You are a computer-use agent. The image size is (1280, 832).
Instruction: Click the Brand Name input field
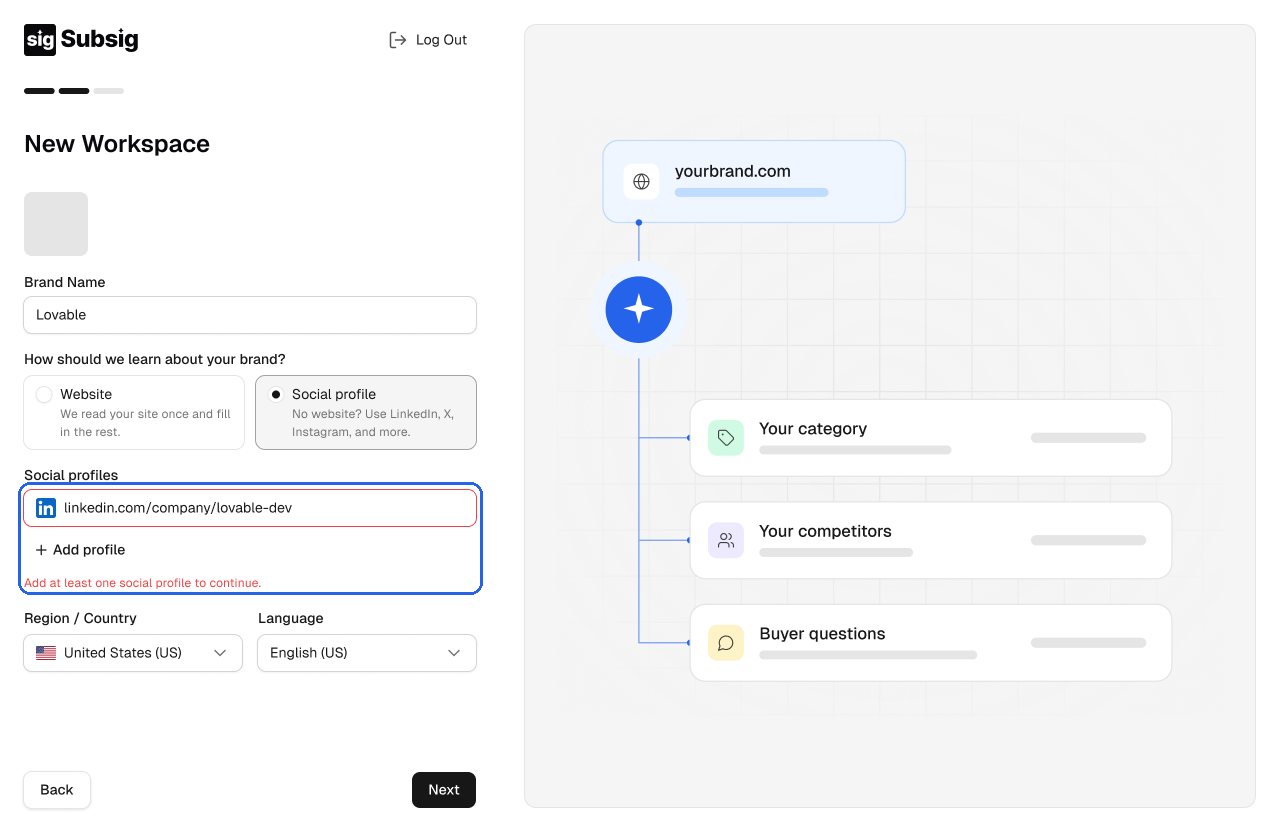click(250, 315)
